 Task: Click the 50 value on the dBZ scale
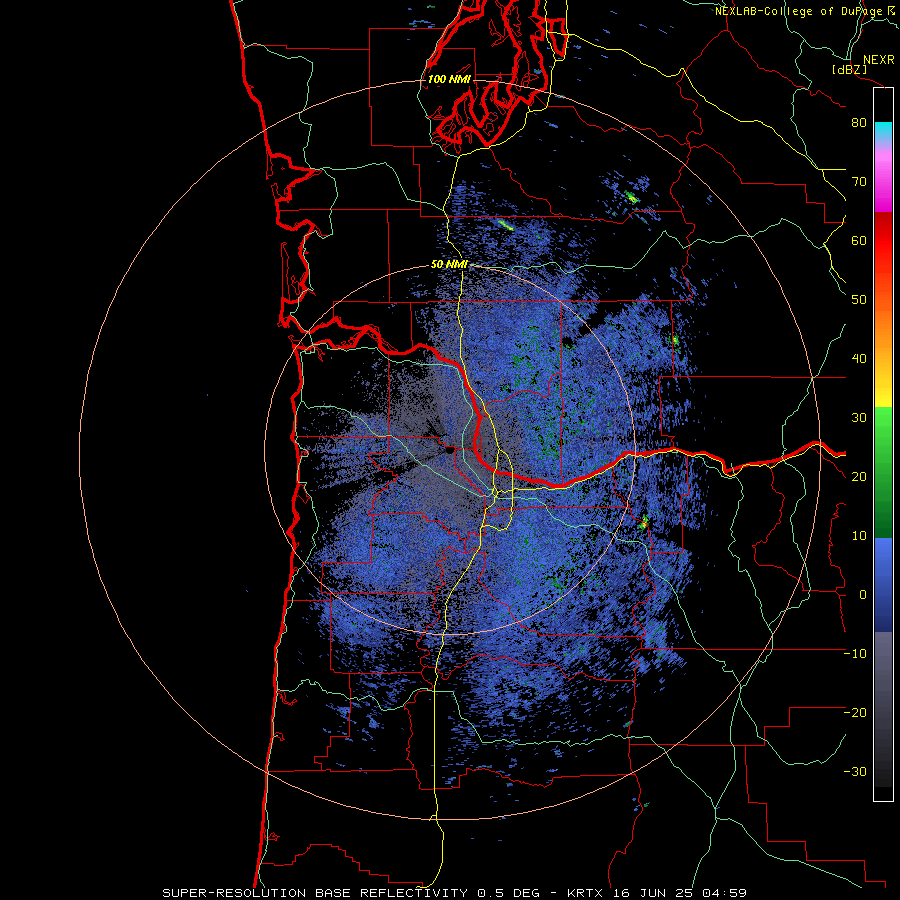tap(859, 300)
